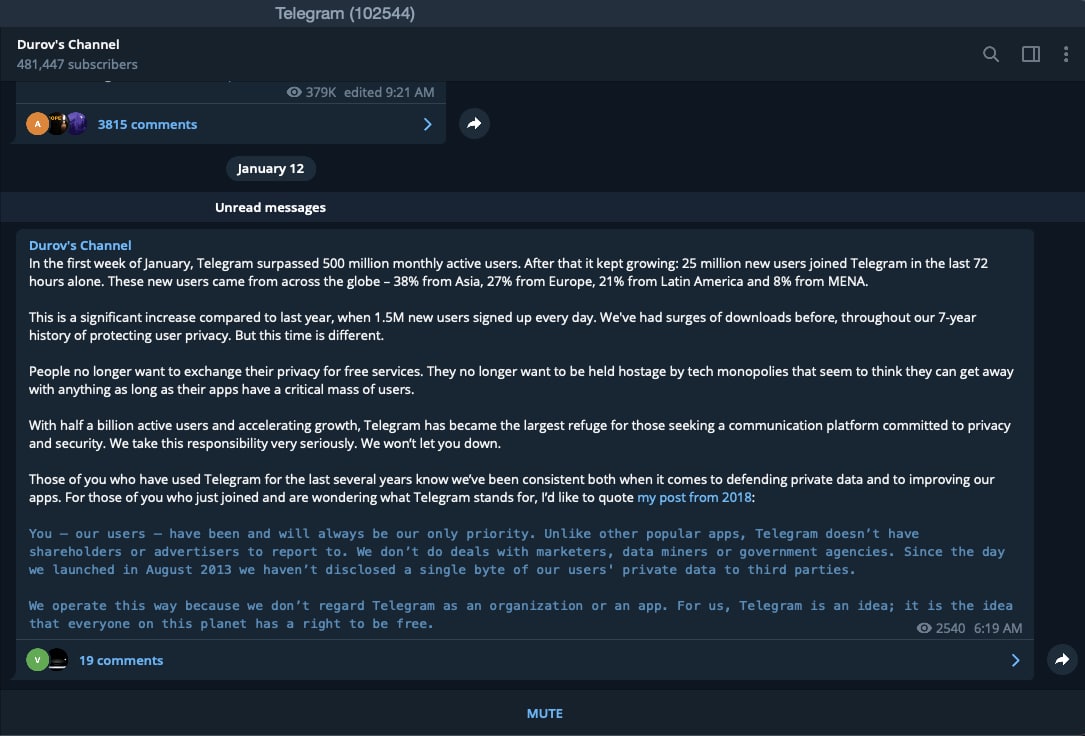Screen dimensions: 1085x736
Task: Open the Durov's Channel header title
Action: tap(68, 44)
